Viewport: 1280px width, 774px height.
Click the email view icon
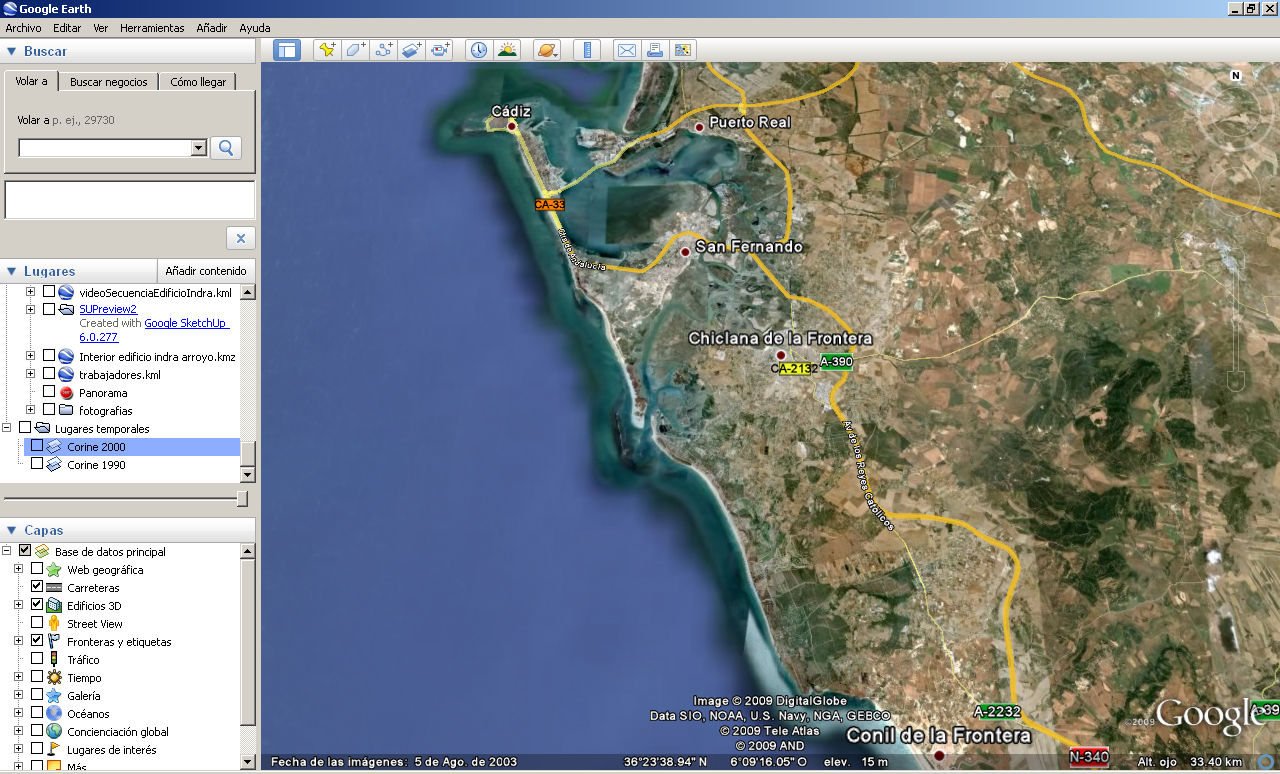click(626, 49)
